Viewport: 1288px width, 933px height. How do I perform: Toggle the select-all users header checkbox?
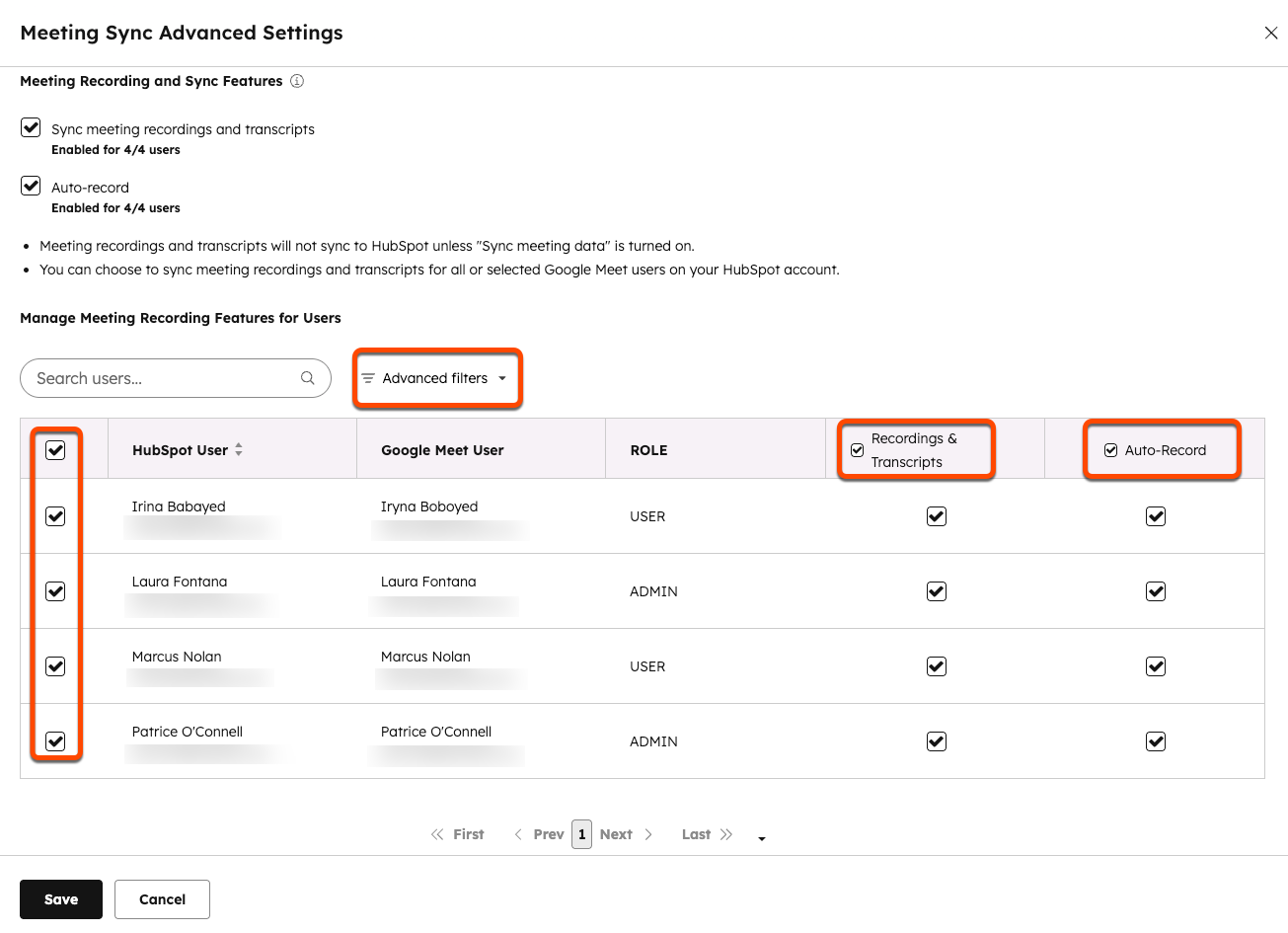[55, 450]
